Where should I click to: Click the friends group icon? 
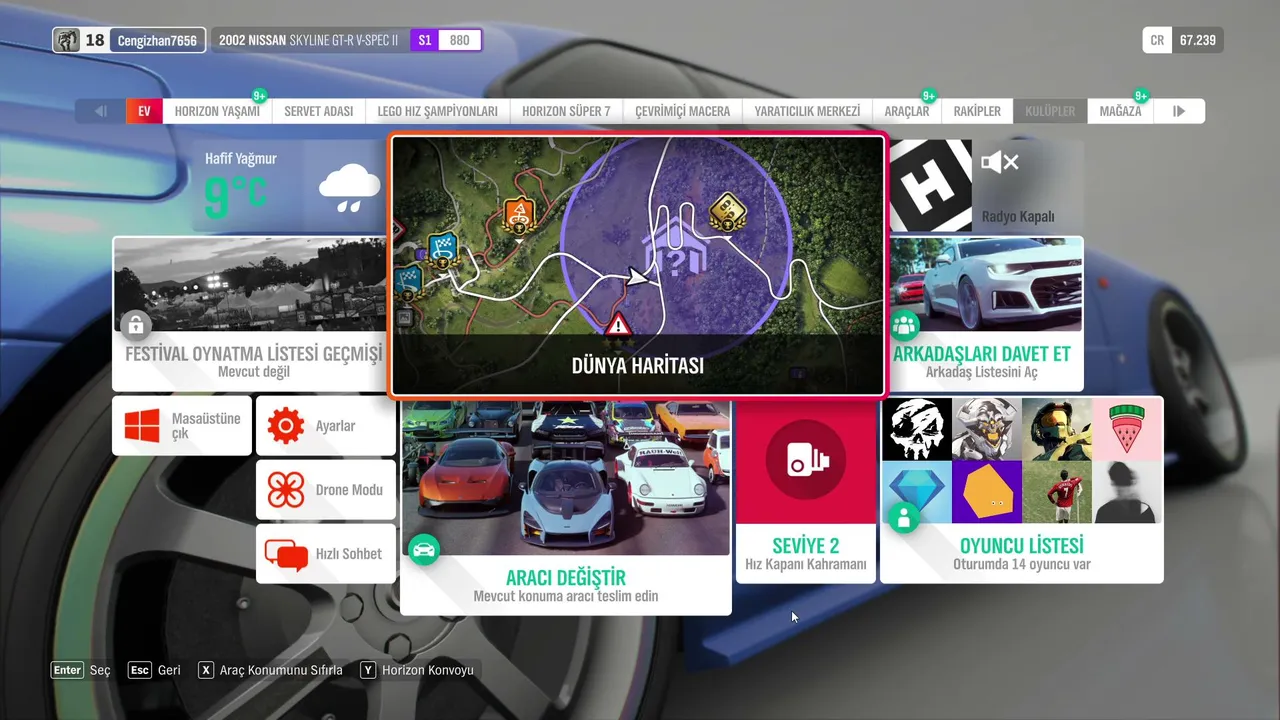(x=905, y=324)
